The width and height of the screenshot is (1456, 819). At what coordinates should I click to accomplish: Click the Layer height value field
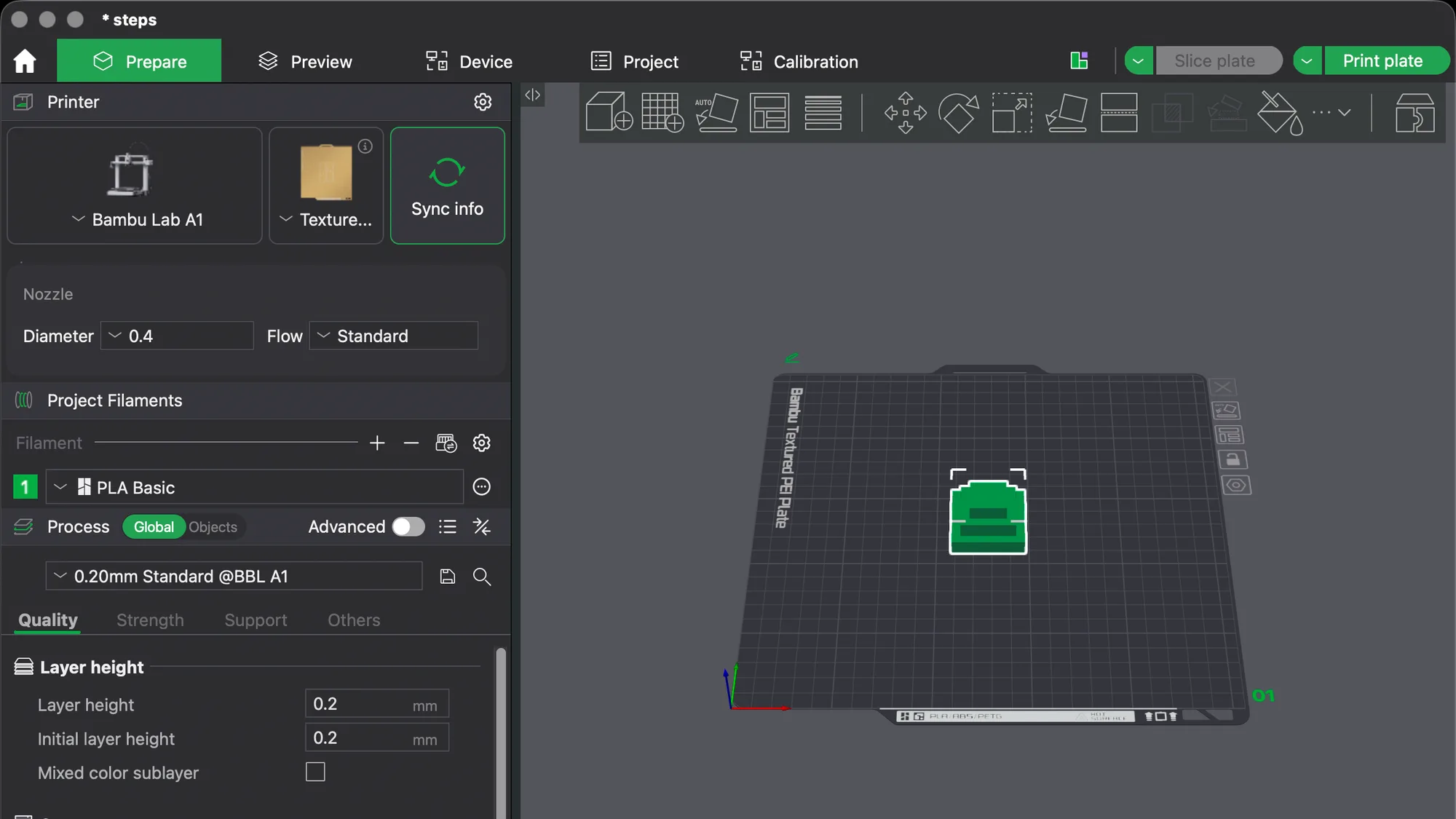377,704
